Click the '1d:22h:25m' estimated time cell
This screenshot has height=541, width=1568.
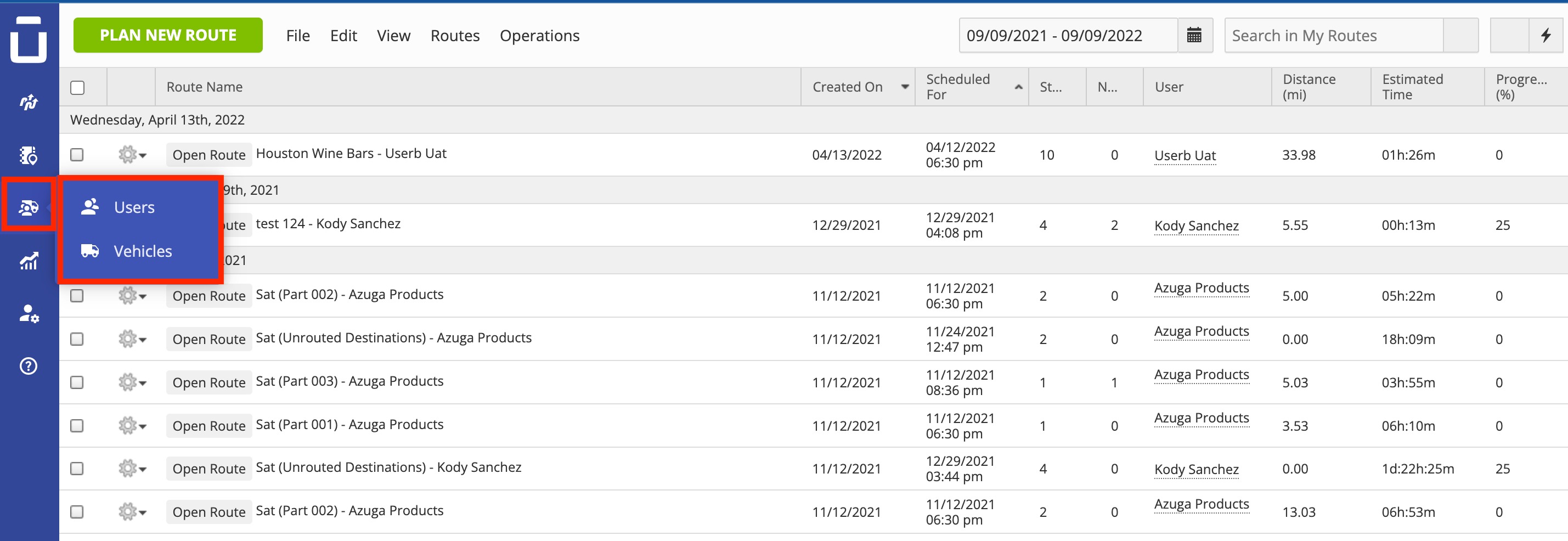click(1418, 469)
